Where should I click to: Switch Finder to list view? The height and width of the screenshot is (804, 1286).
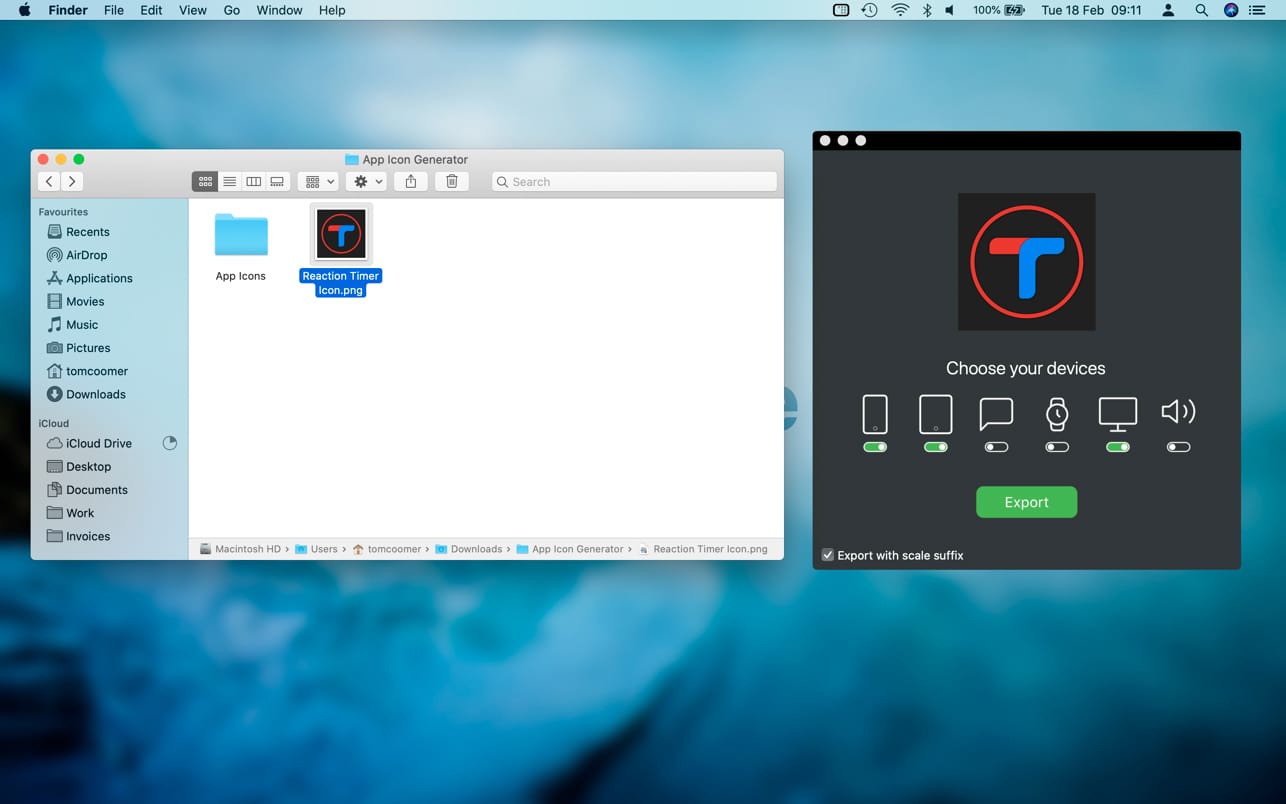tap(229, 181)
